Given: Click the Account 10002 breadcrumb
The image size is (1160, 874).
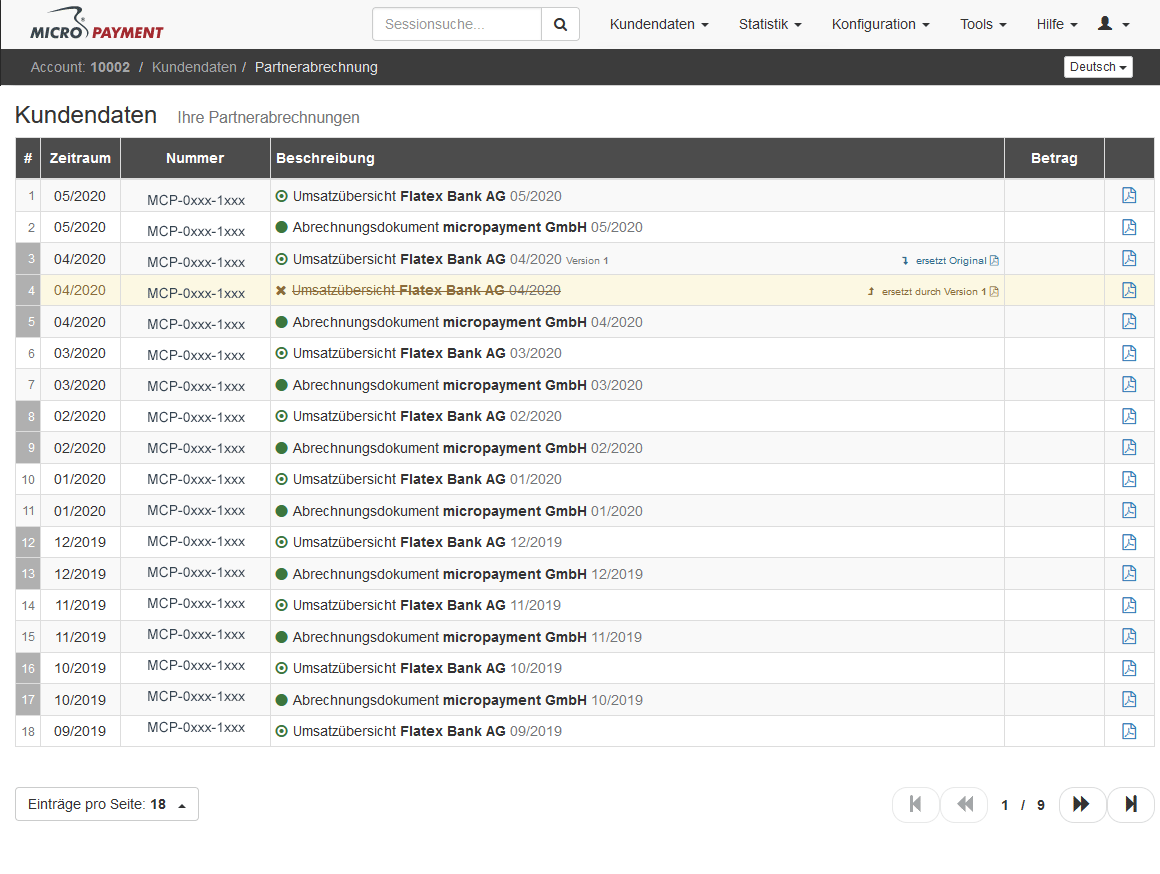Looking at the screenshot, I should click(x=80, y=67).
